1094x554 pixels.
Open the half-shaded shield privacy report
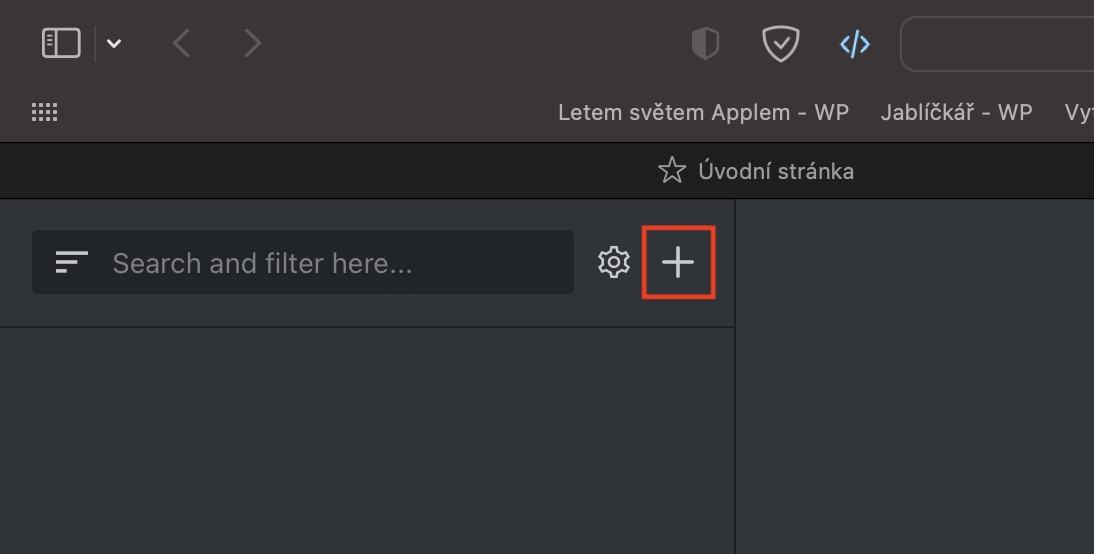click(x=705, y=44)
